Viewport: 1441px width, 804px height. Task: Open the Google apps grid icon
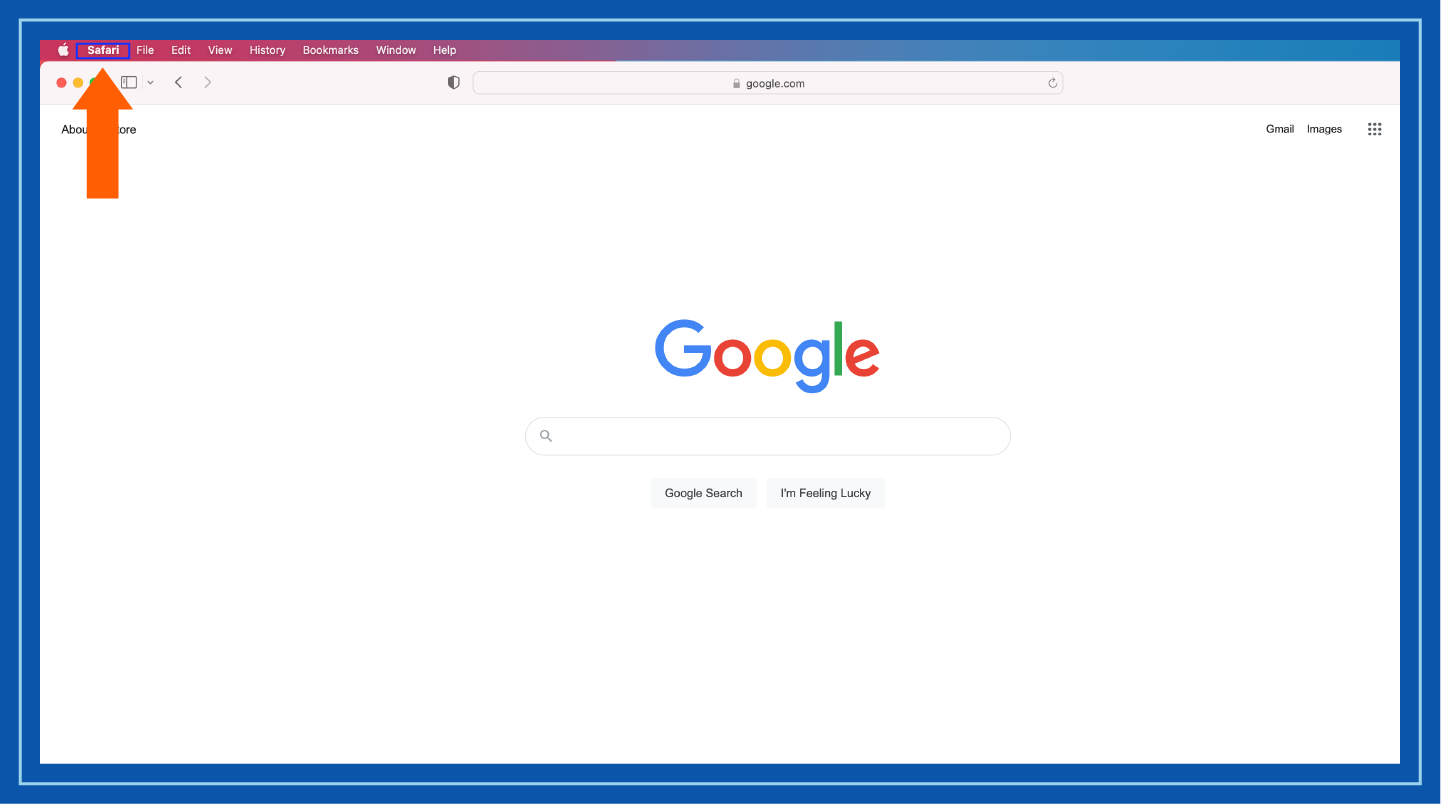pyautogui.click(x=1374, y=128)
